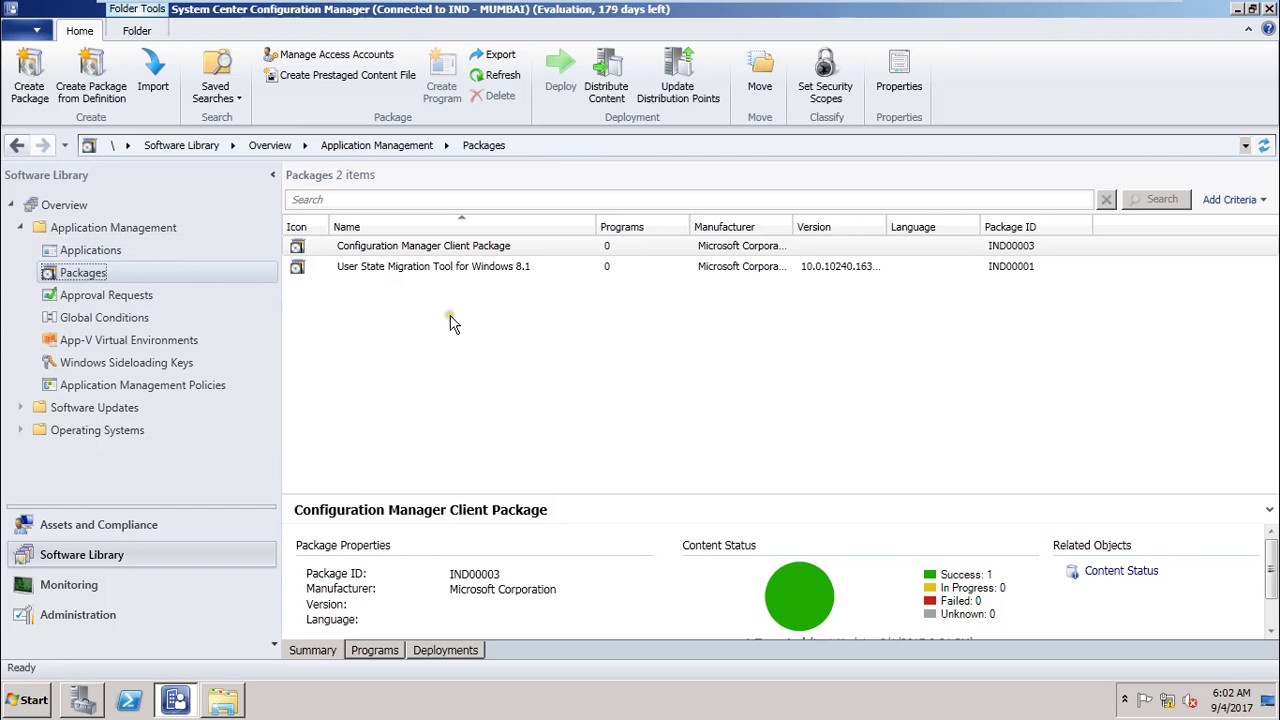The height and width of the screenshot is (720, 1280).
Task: Open the Monitoring workspace
Action: coord(140,585)
